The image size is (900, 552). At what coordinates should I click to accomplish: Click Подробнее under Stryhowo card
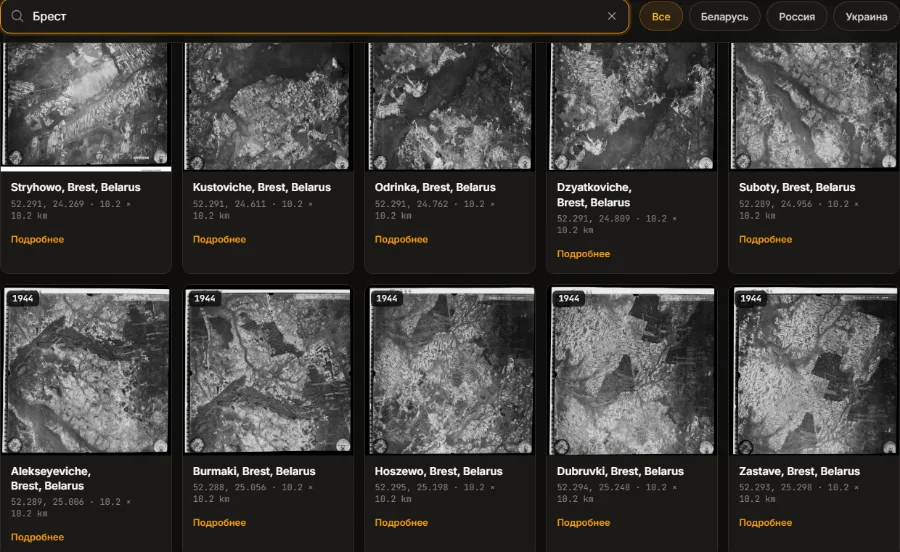(37, 239)
